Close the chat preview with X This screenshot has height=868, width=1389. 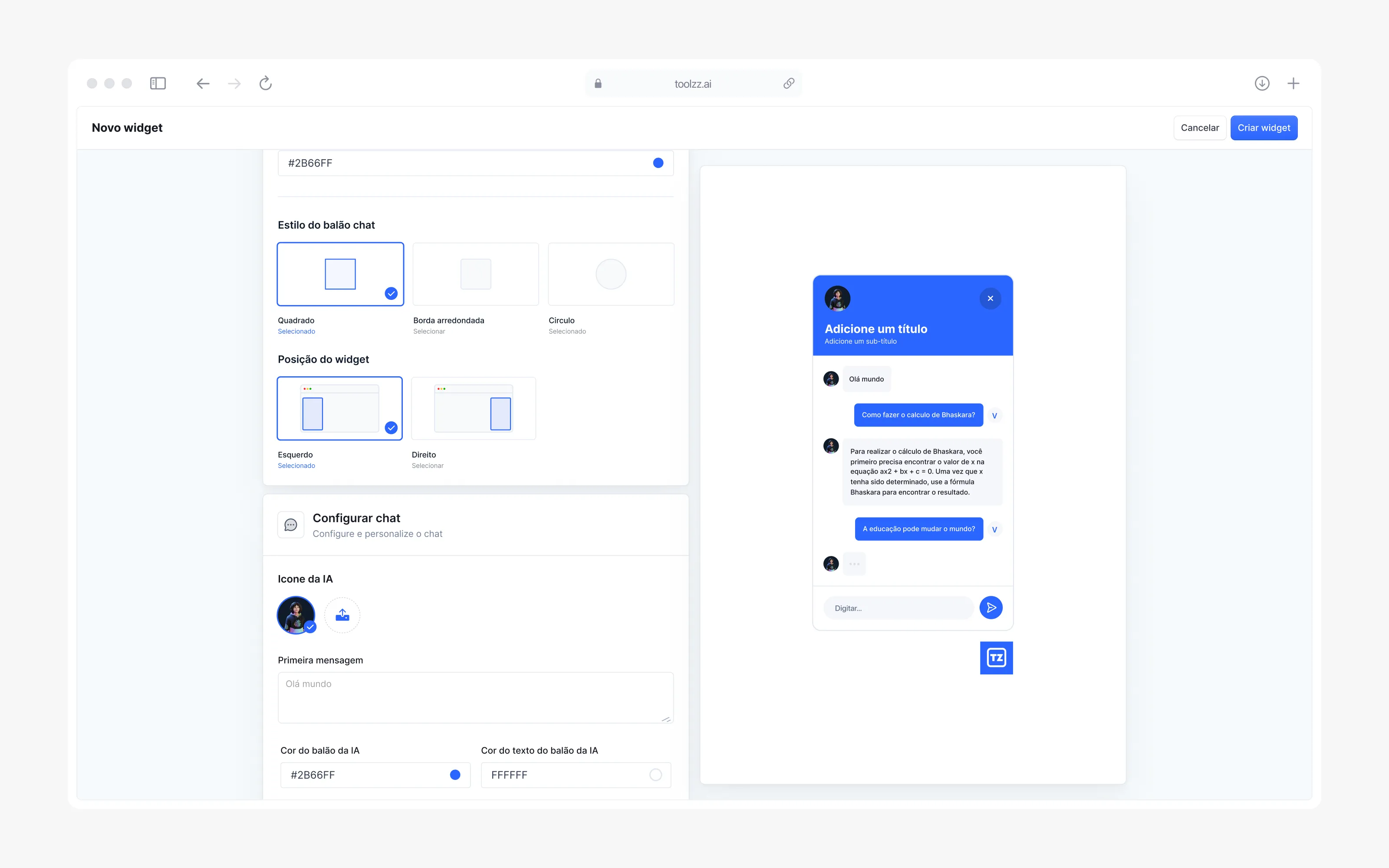tap(990, 299)
